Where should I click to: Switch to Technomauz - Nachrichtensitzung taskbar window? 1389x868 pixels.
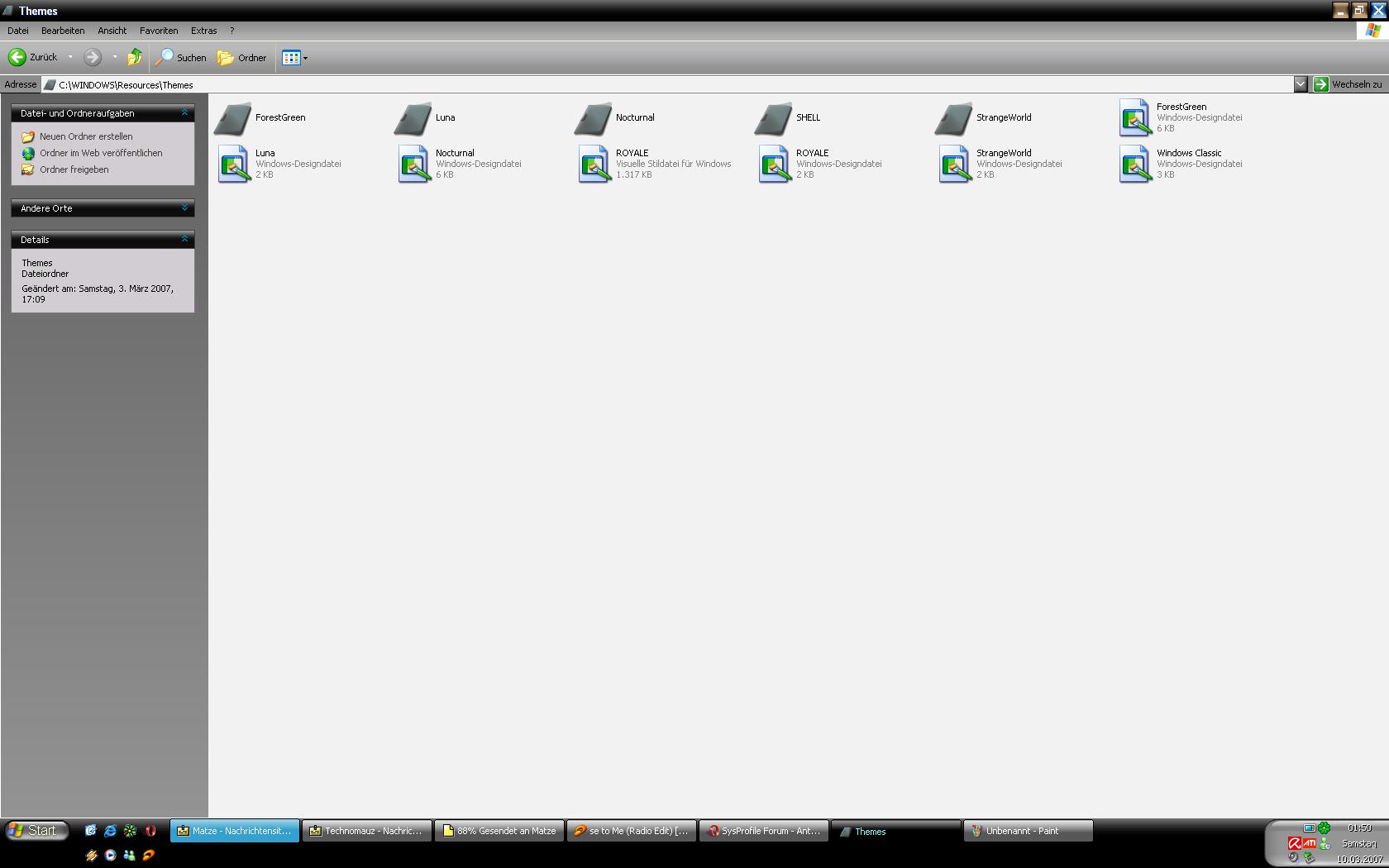(367, 831)
